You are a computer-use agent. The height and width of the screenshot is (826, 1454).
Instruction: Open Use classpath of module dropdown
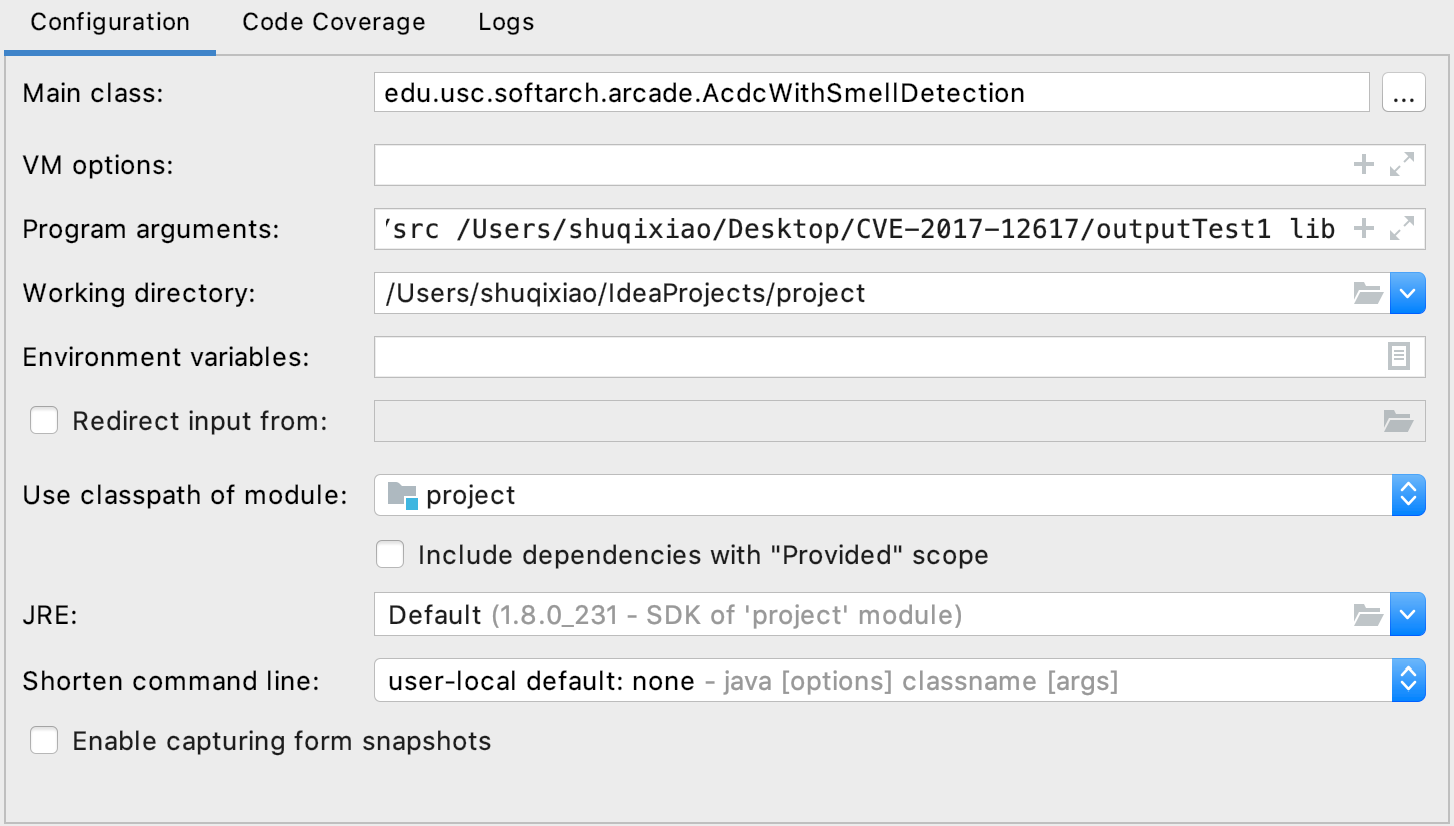click(x=1408, y=494)
